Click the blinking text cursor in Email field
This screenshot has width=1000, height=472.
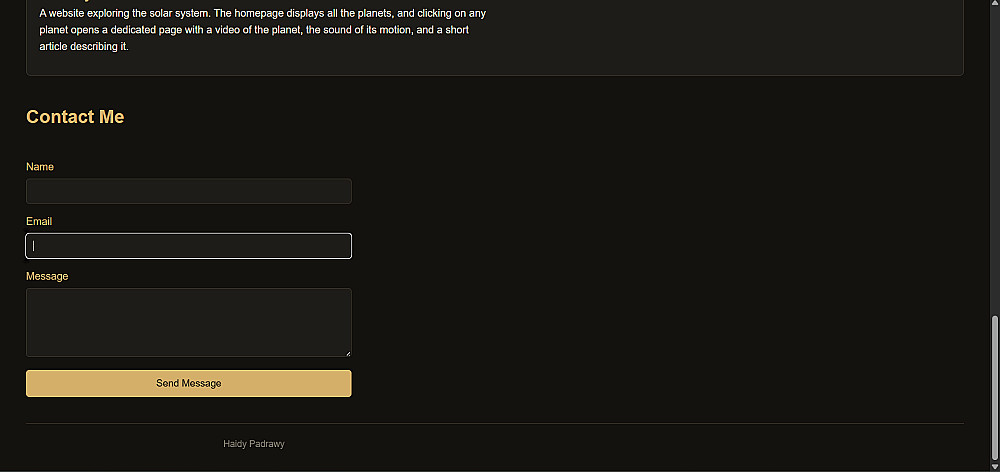34,246
